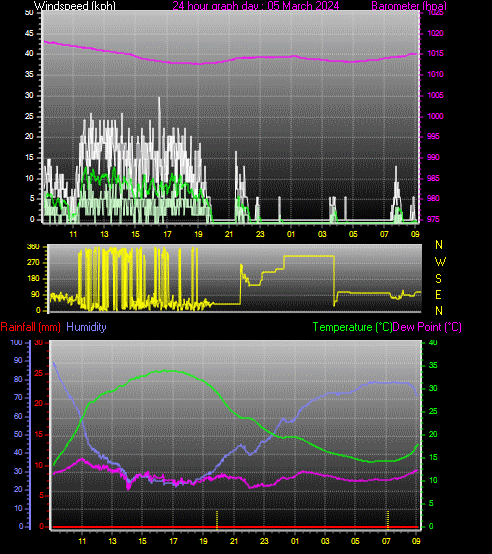Click the Dew Point (°C) legend label
This screenshot has height=554, width=492.
click(x=427, y=327)
